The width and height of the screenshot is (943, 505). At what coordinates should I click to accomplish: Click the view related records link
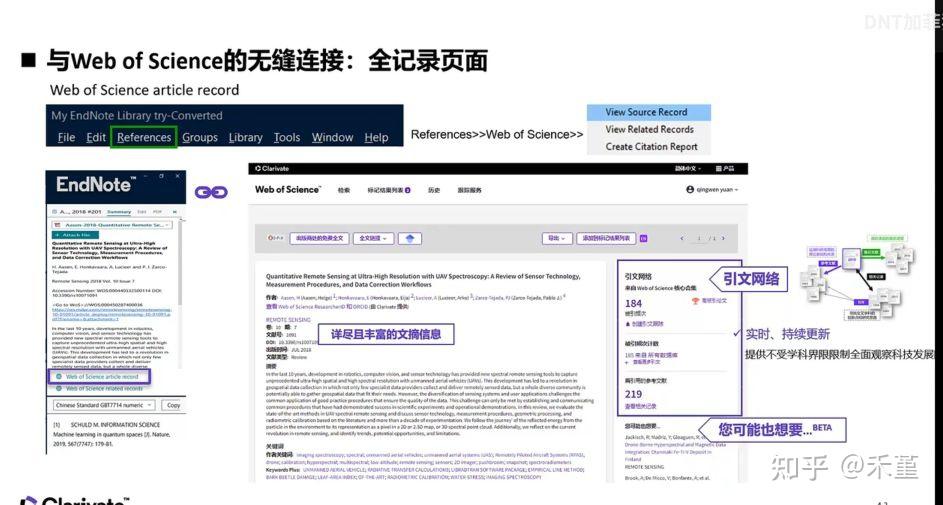click(640, 407)
